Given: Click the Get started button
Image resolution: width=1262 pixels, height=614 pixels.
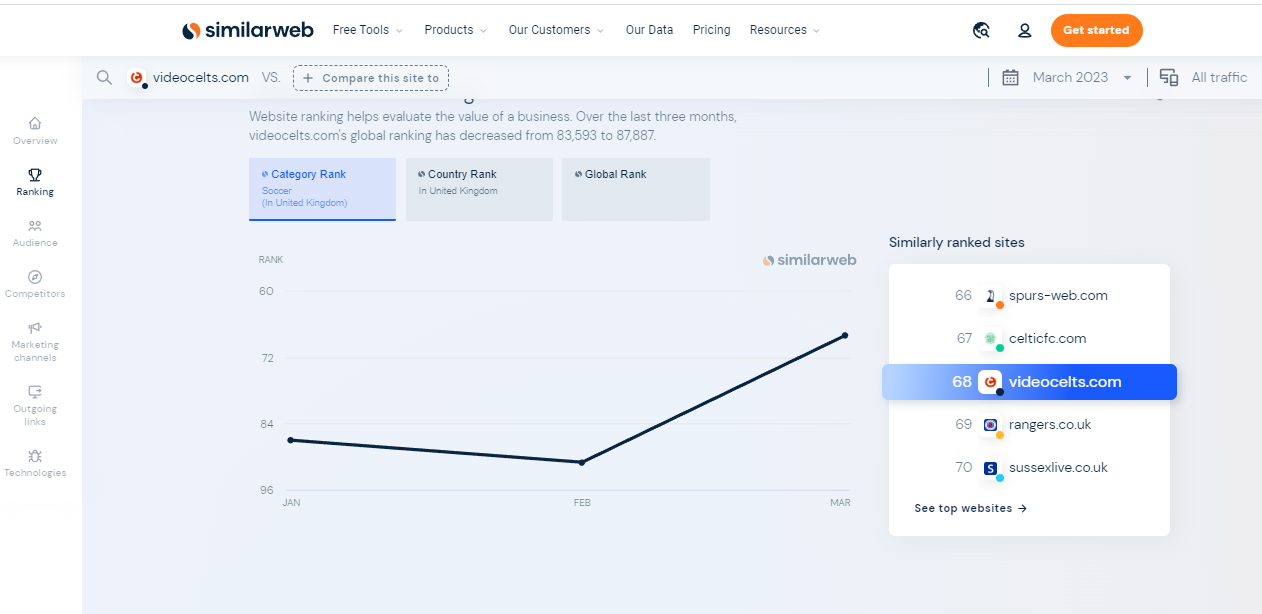Looking at the screenshot, I should 1096,31.
